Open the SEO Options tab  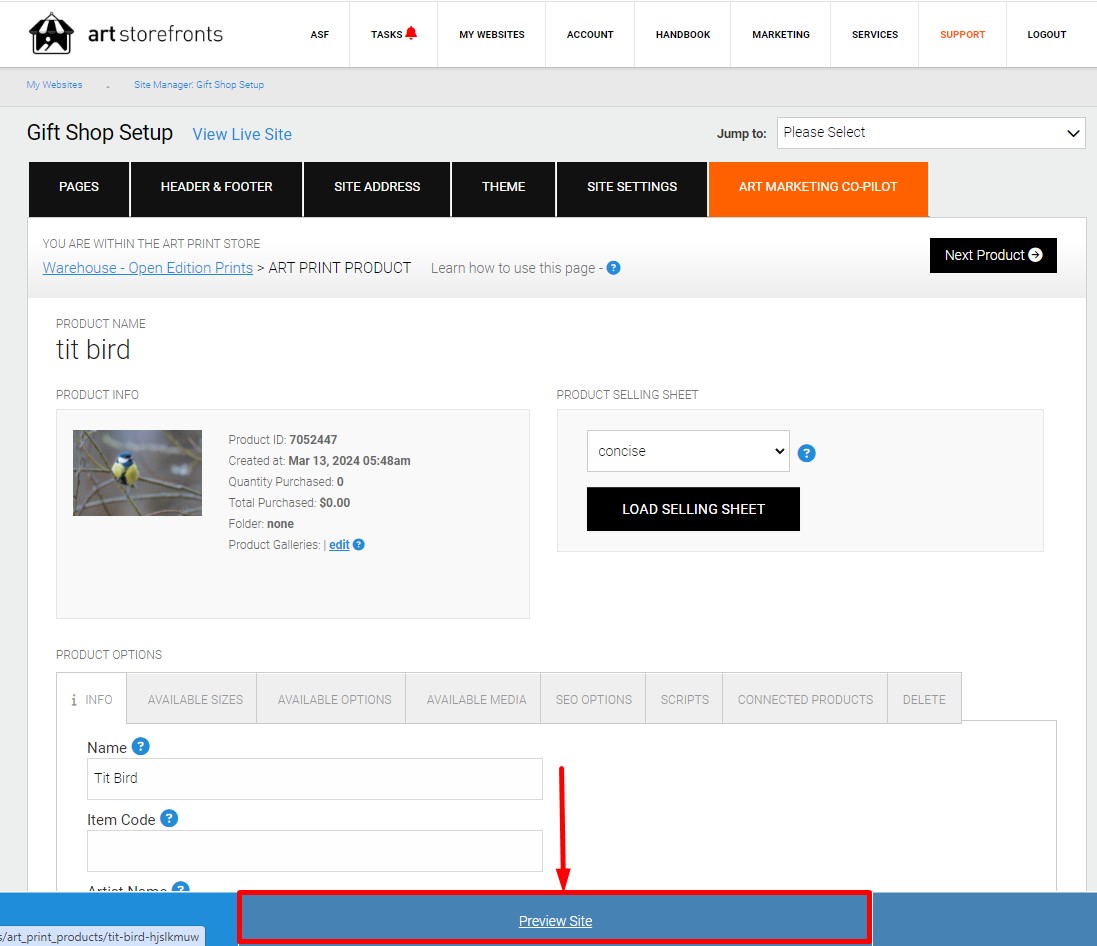click(593, 699)
